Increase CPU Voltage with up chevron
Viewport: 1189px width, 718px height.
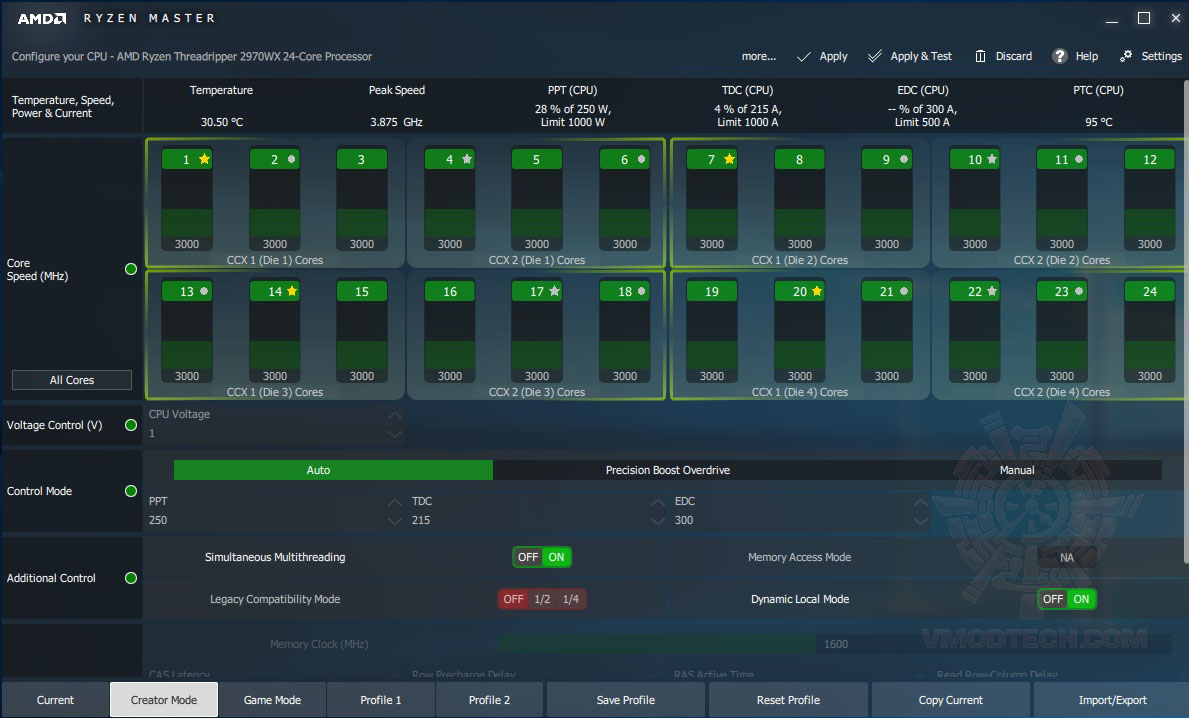click(394, 415)
